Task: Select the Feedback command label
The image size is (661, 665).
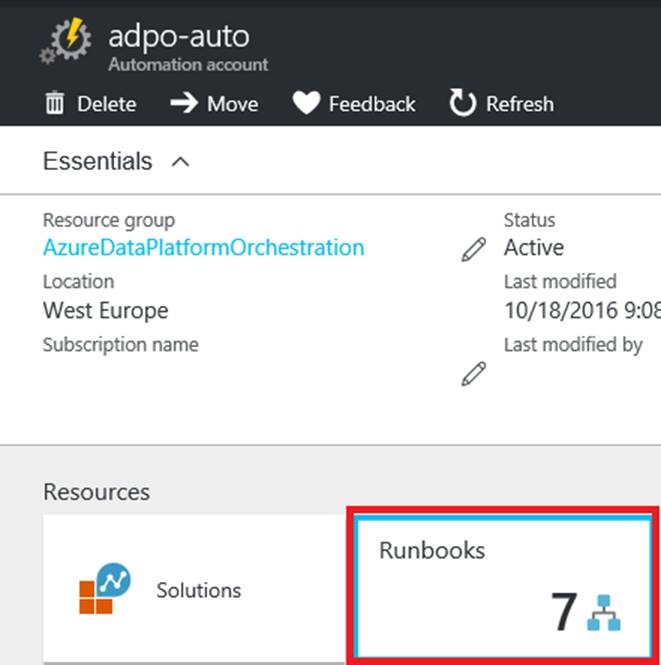Action: coord(372,104)
